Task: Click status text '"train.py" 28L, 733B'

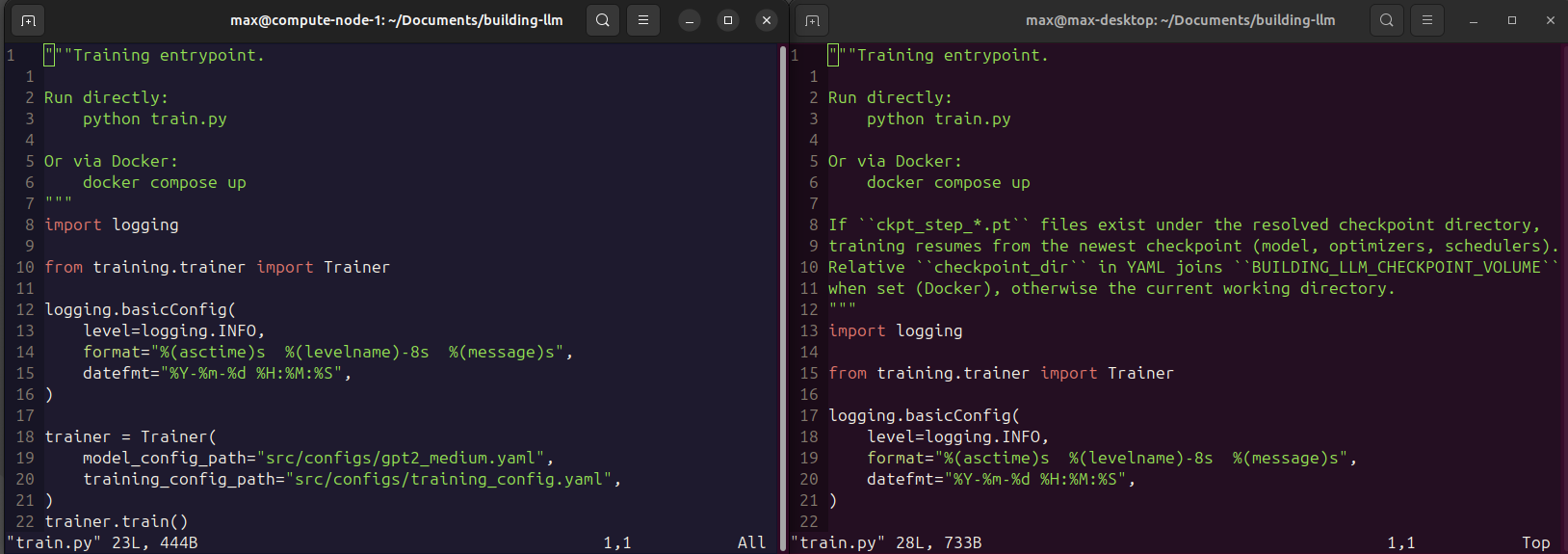Action: click(x=886, y=543)
